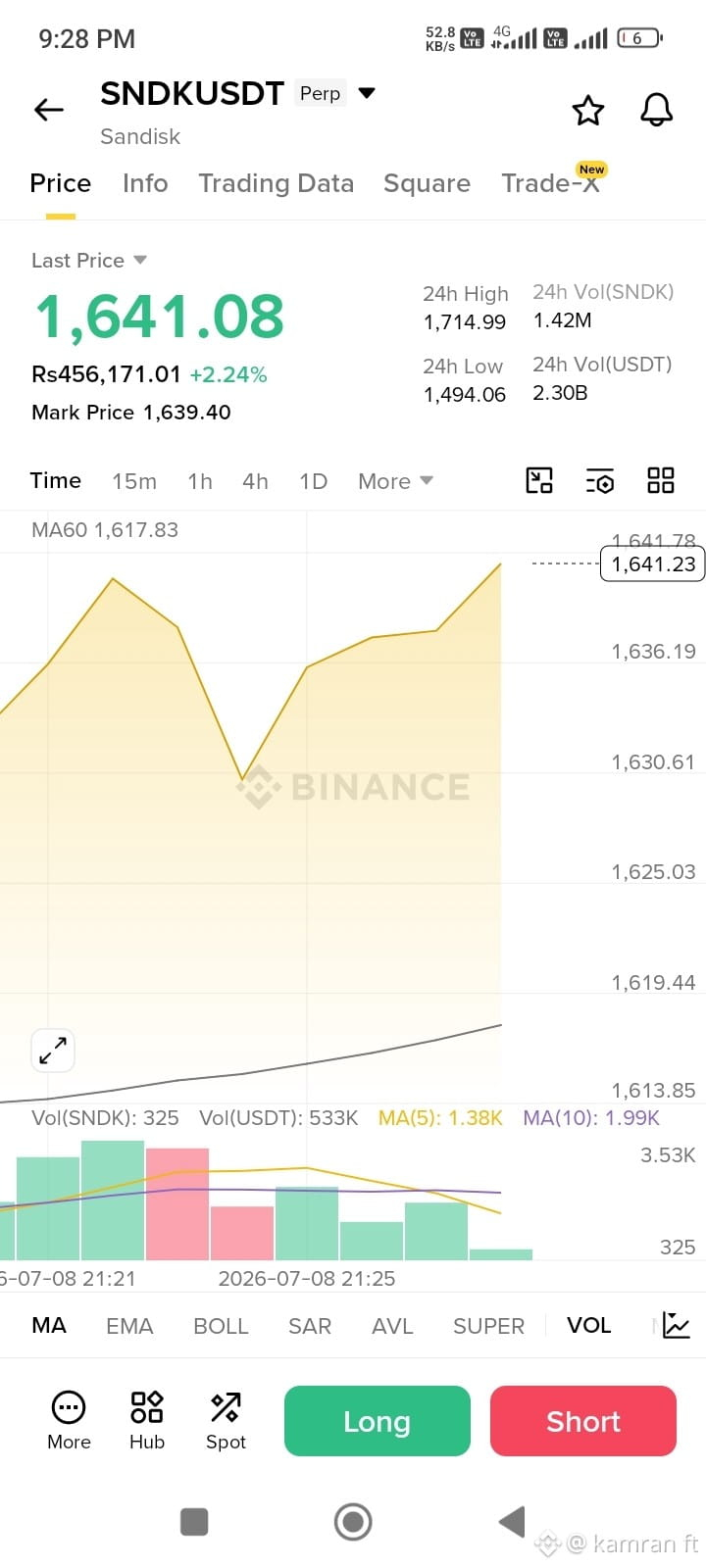Image resolution: width=706 pixels, height=1568 pixels.
Task: Toggle the MA indicator
Action: (49, 1325)
